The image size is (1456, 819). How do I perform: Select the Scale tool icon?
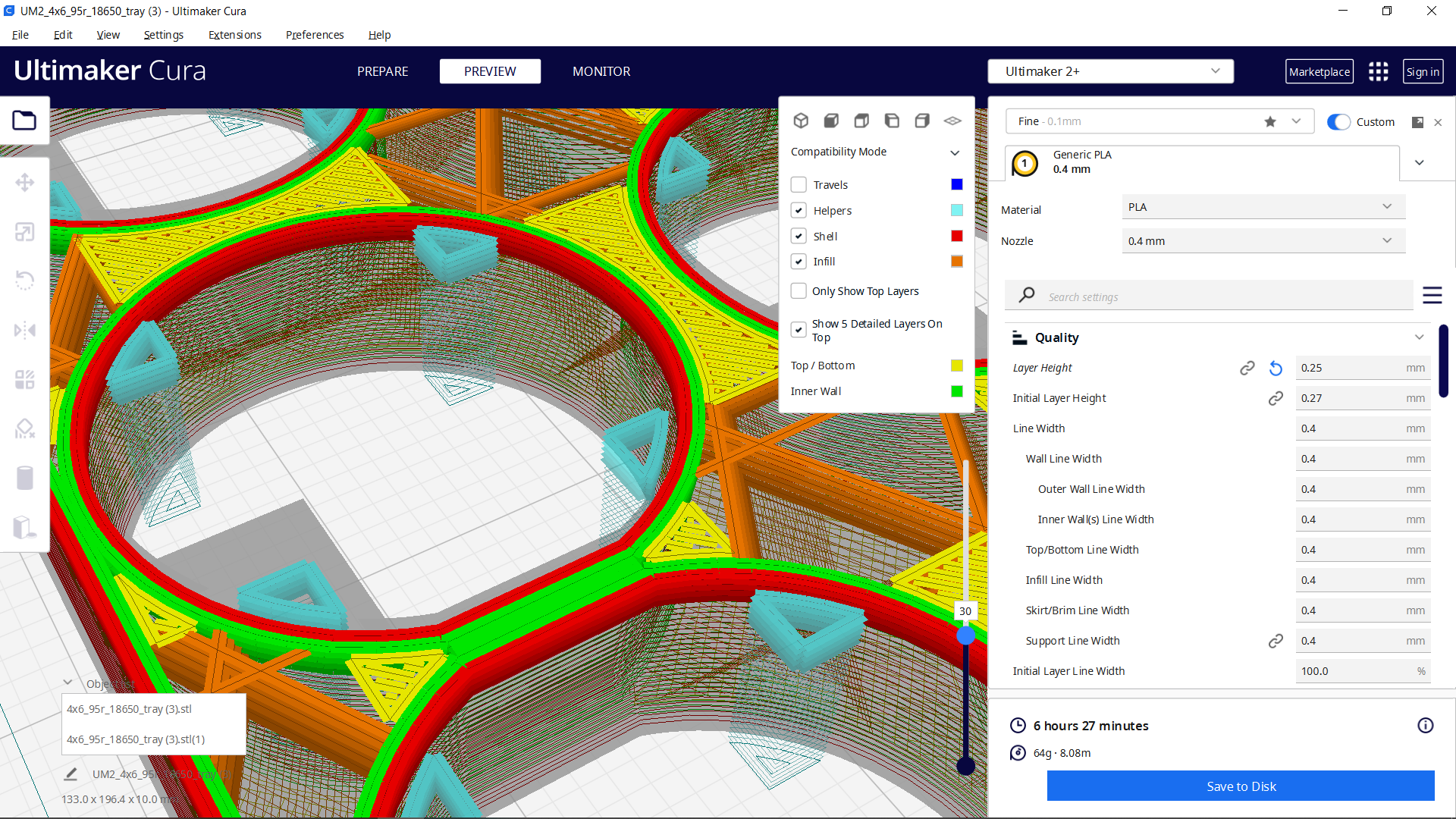pyautogui.click(x=24, y=232)
